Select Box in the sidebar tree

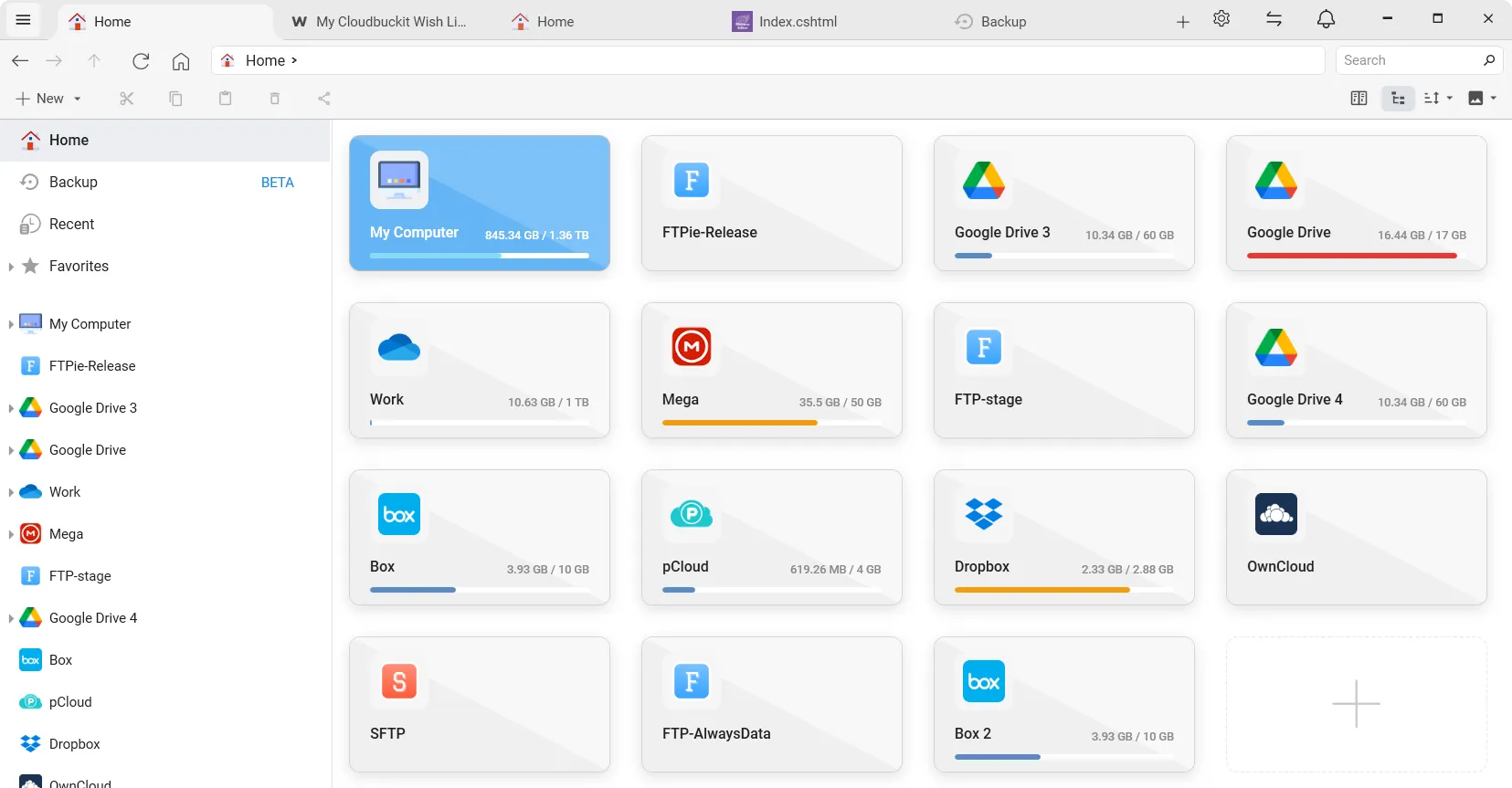[164, 660]
